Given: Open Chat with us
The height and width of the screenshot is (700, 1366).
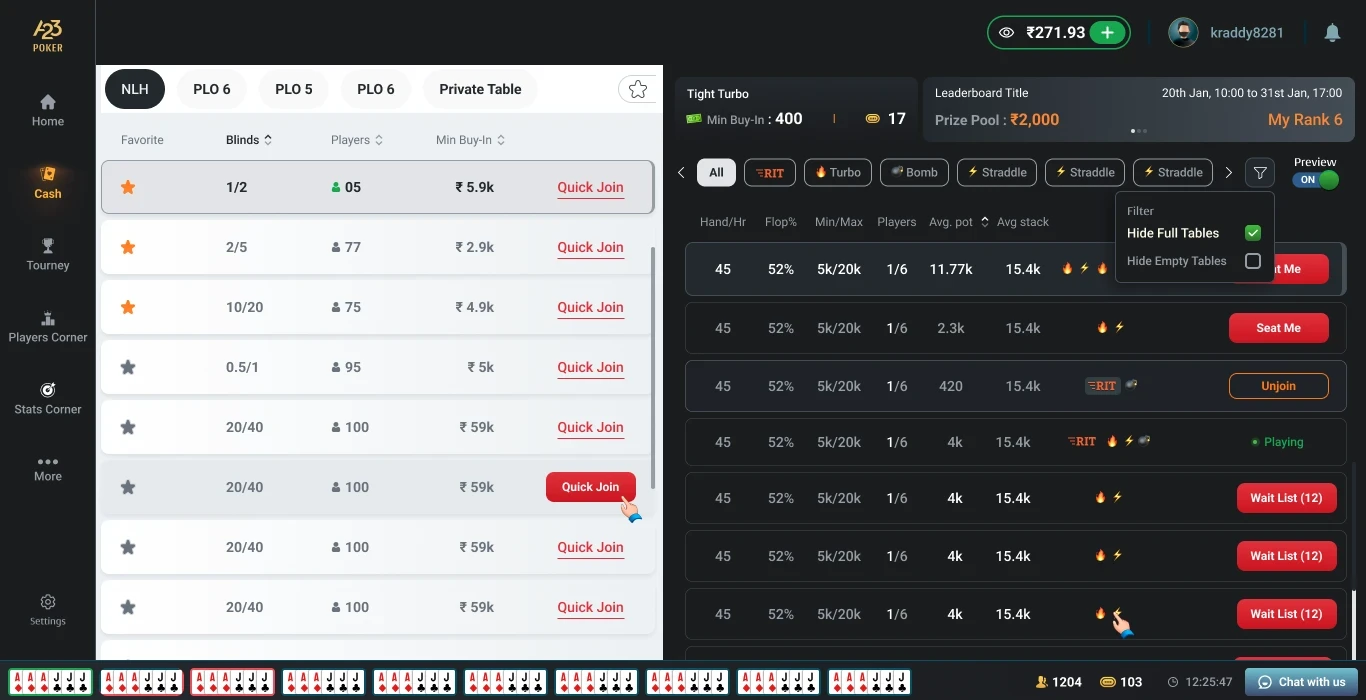Looking at the screenshot, I should click(x=1302, y=682).
